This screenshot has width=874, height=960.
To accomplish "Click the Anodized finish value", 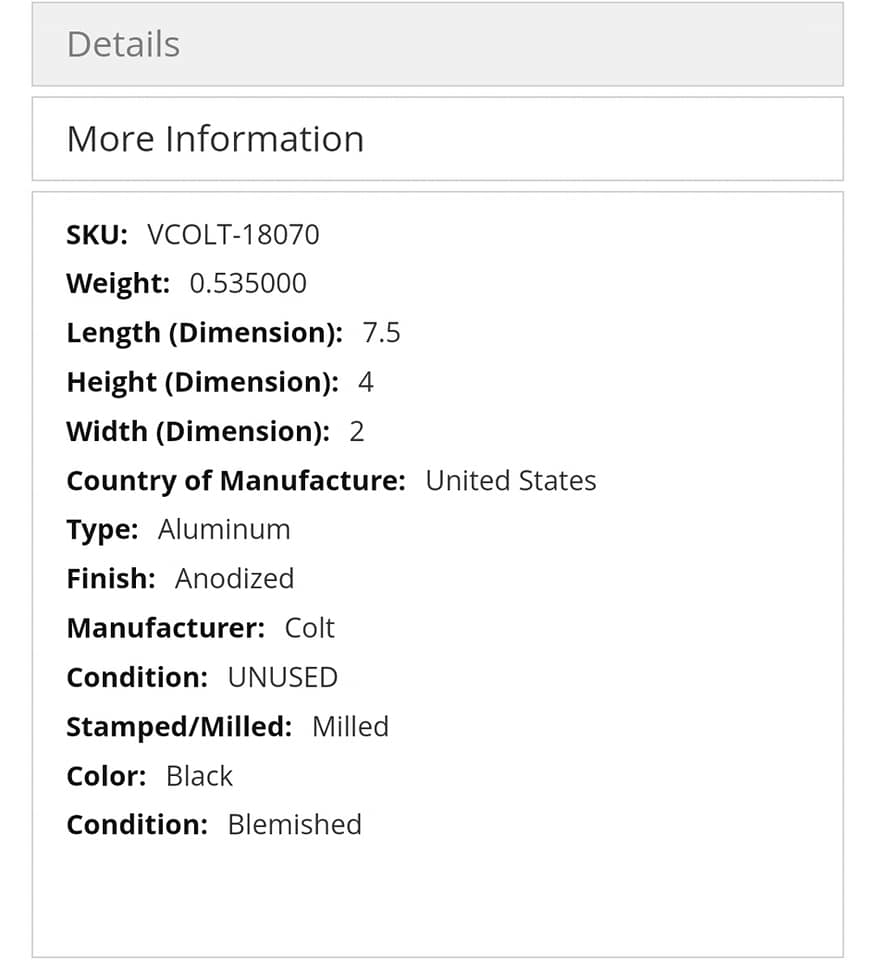I will click(234, 578).
